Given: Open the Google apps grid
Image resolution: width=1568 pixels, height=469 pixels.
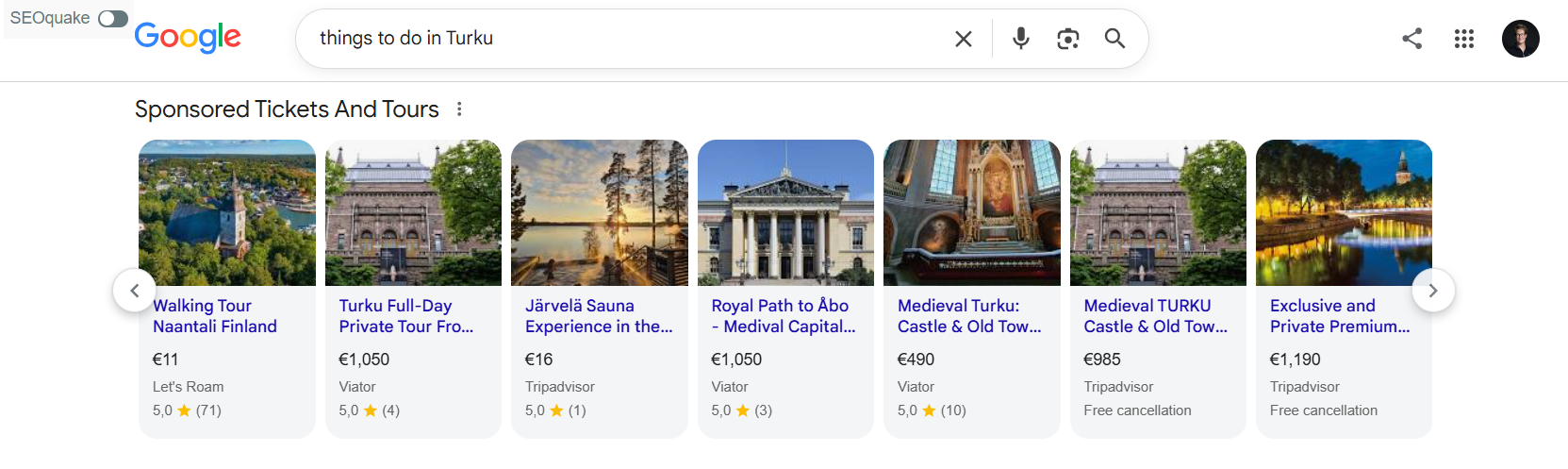Looking at the screenshot, I should [x=1463, y=39].
